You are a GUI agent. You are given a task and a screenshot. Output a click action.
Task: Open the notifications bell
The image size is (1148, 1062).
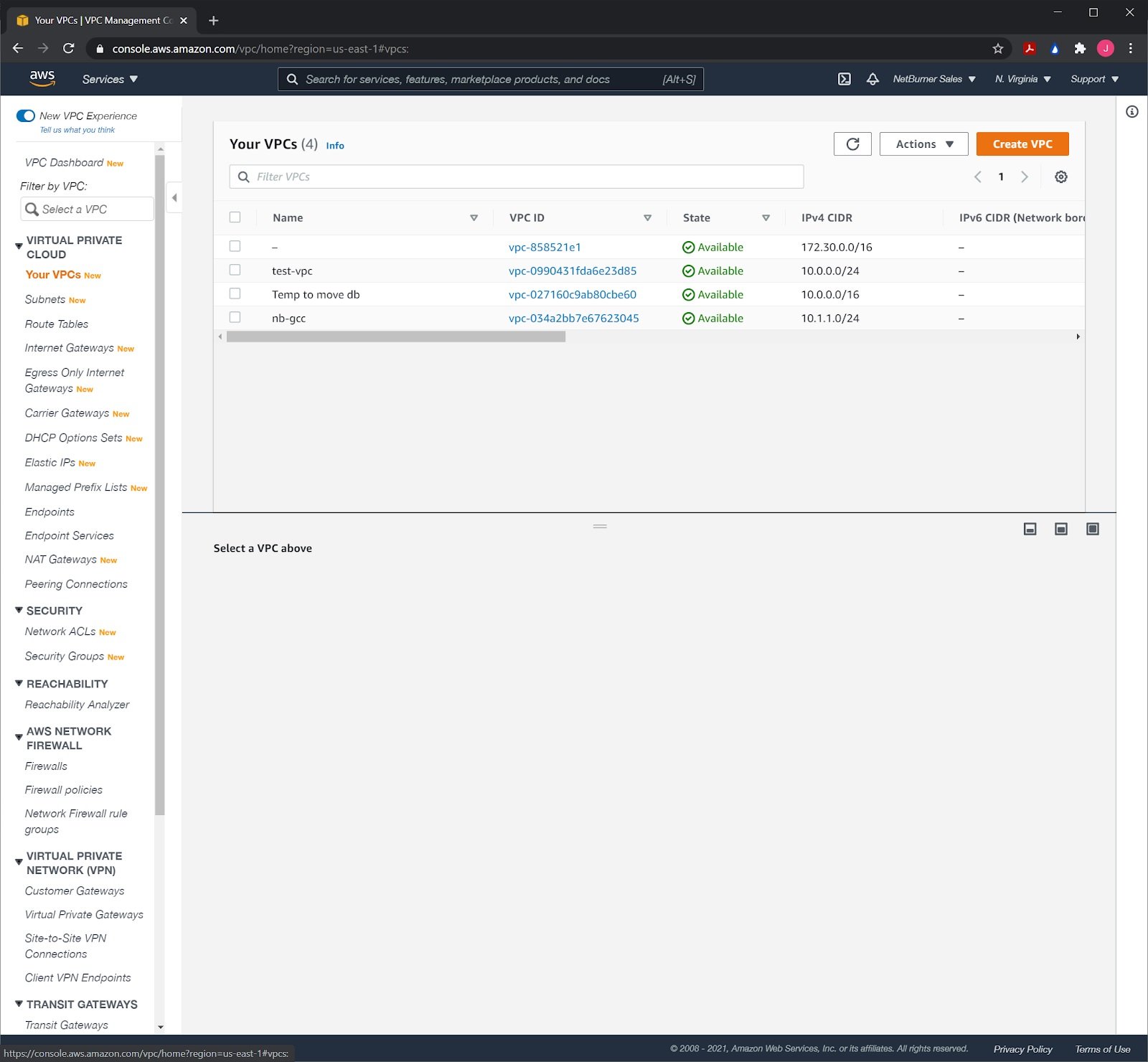(872, 79)
